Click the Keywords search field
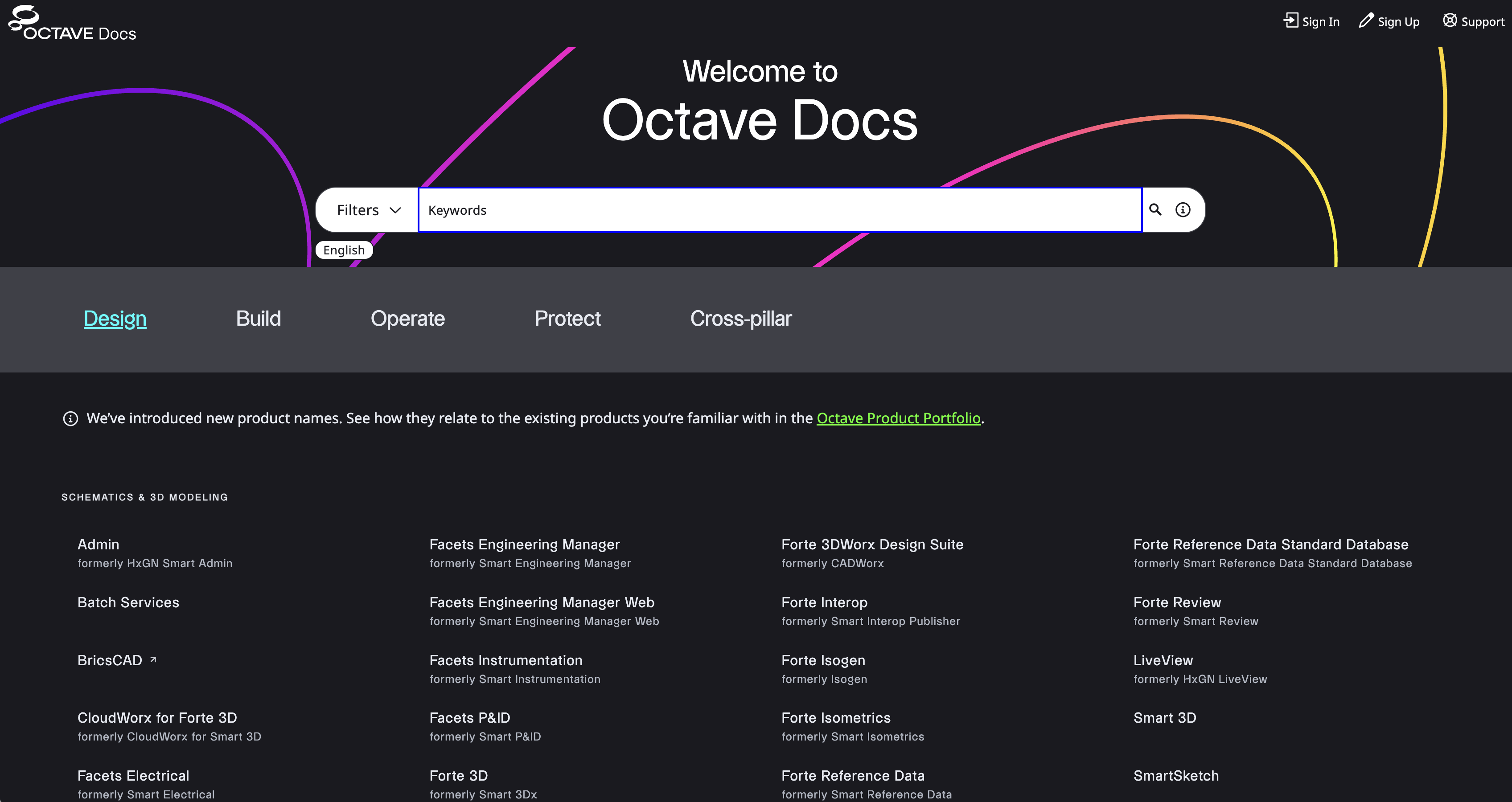Screen dimensions: 1512x802 [x=780, y=210]
